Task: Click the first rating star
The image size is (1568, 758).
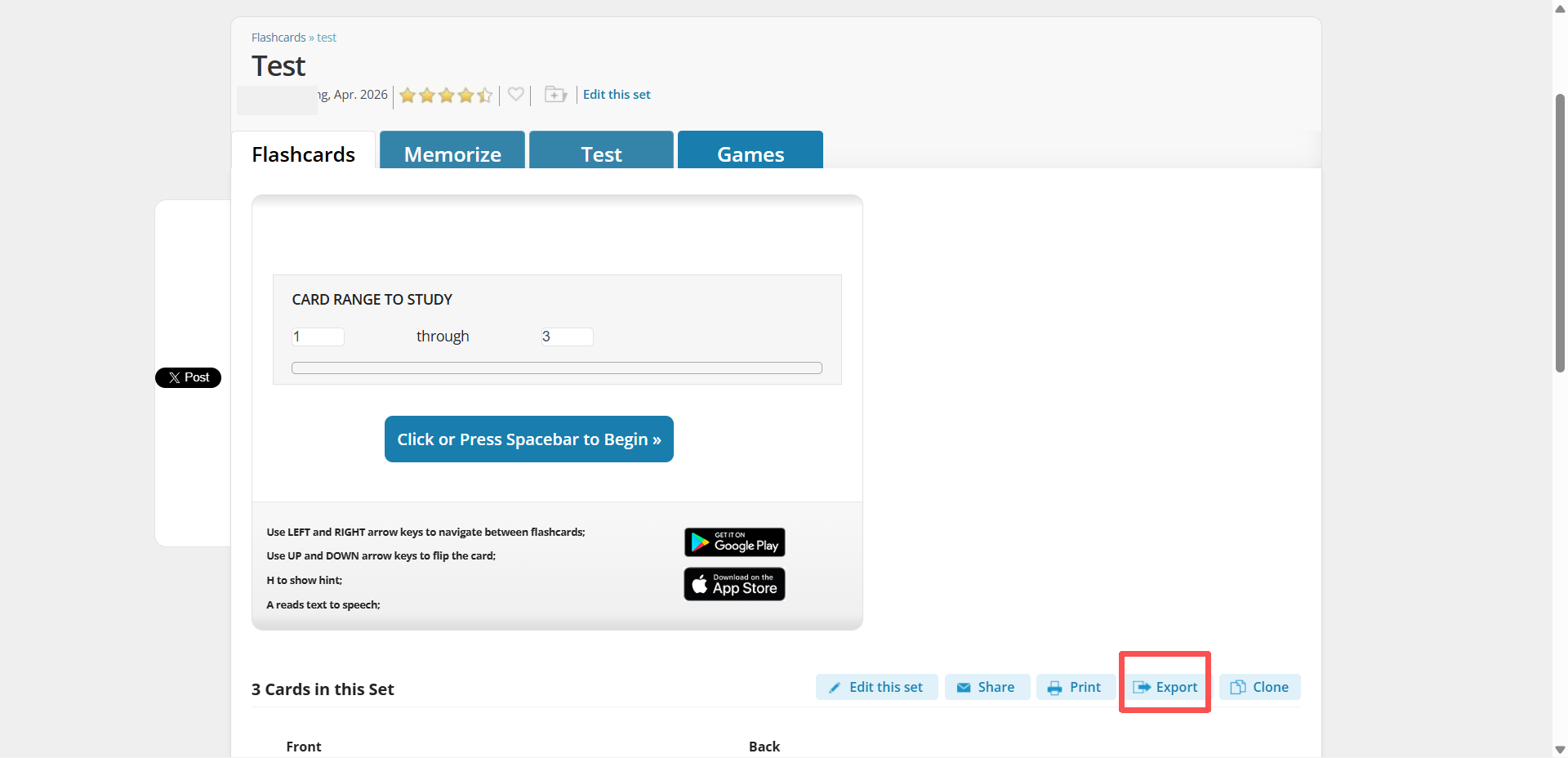Action: [x=408, y=96]
